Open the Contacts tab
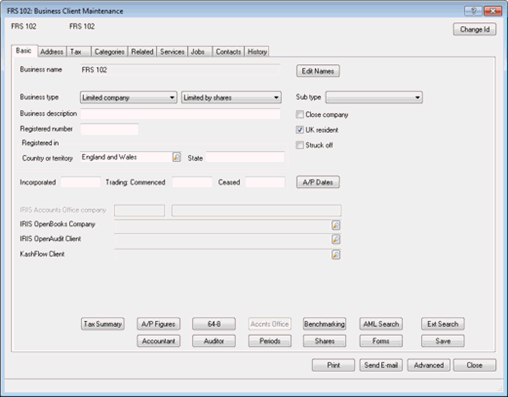Image resolution: width=508 pixels, height=397 pixels. click(228, 52)
